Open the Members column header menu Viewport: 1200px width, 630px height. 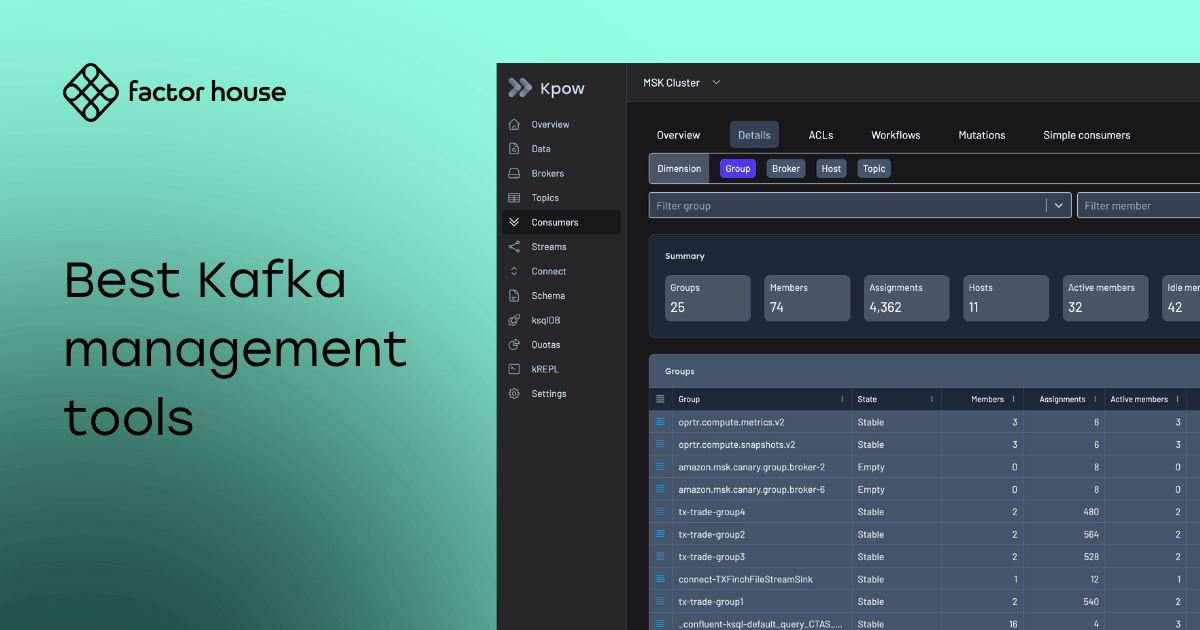[1014, 399]
